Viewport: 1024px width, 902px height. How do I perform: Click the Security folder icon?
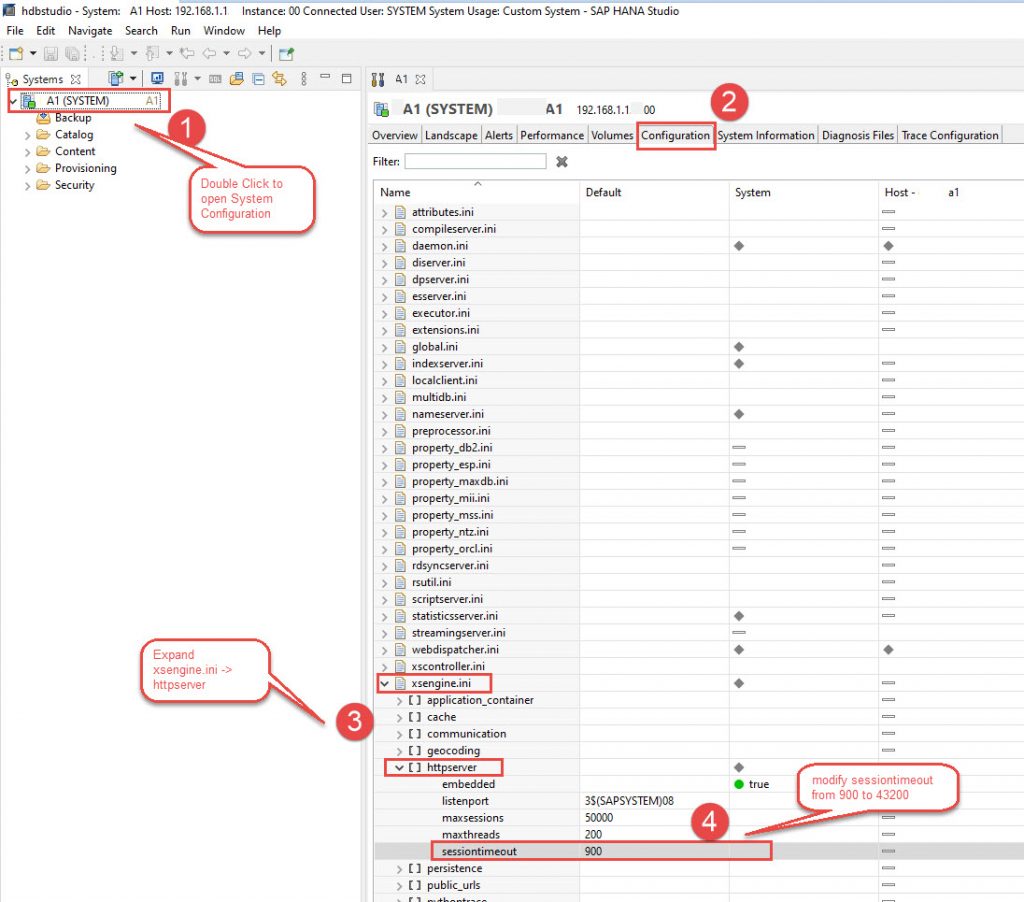43,185
